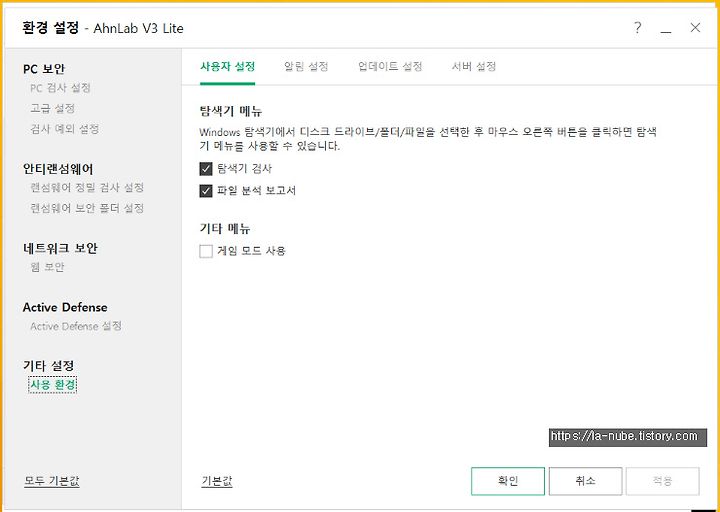The width and height of the screenshot is (720, 512).
Task: Click the PC 보안 section heading
Action: pyautogui.click(x=44, y=69)
